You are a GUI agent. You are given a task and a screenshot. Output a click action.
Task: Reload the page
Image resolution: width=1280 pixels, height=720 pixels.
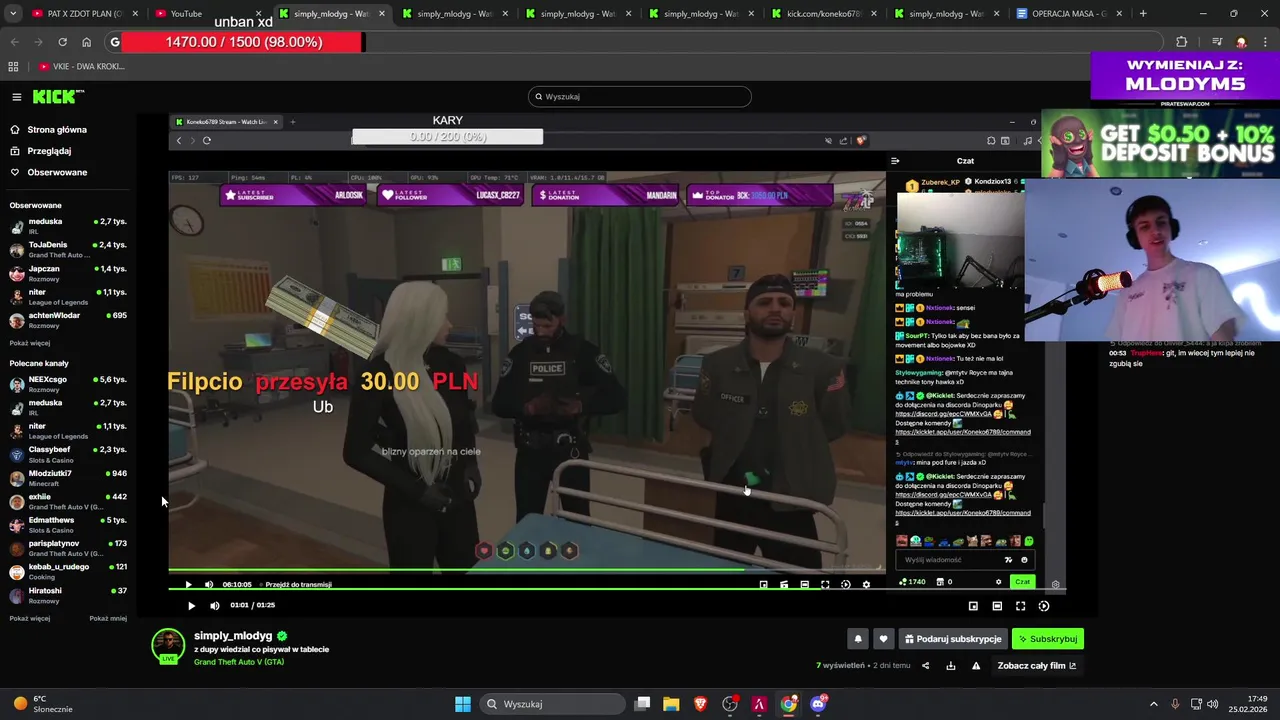pyautogui.click(x=62, y=42)
